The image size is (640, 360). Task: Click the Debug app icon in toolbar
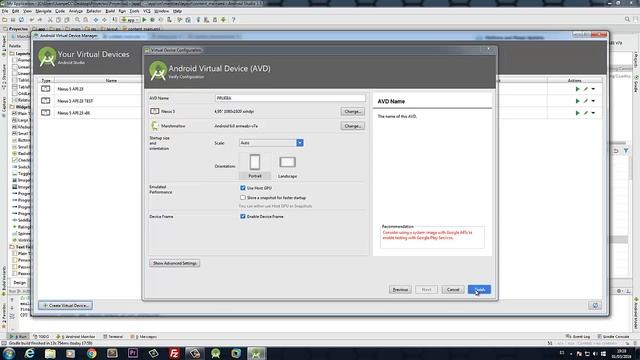(152, 20)
